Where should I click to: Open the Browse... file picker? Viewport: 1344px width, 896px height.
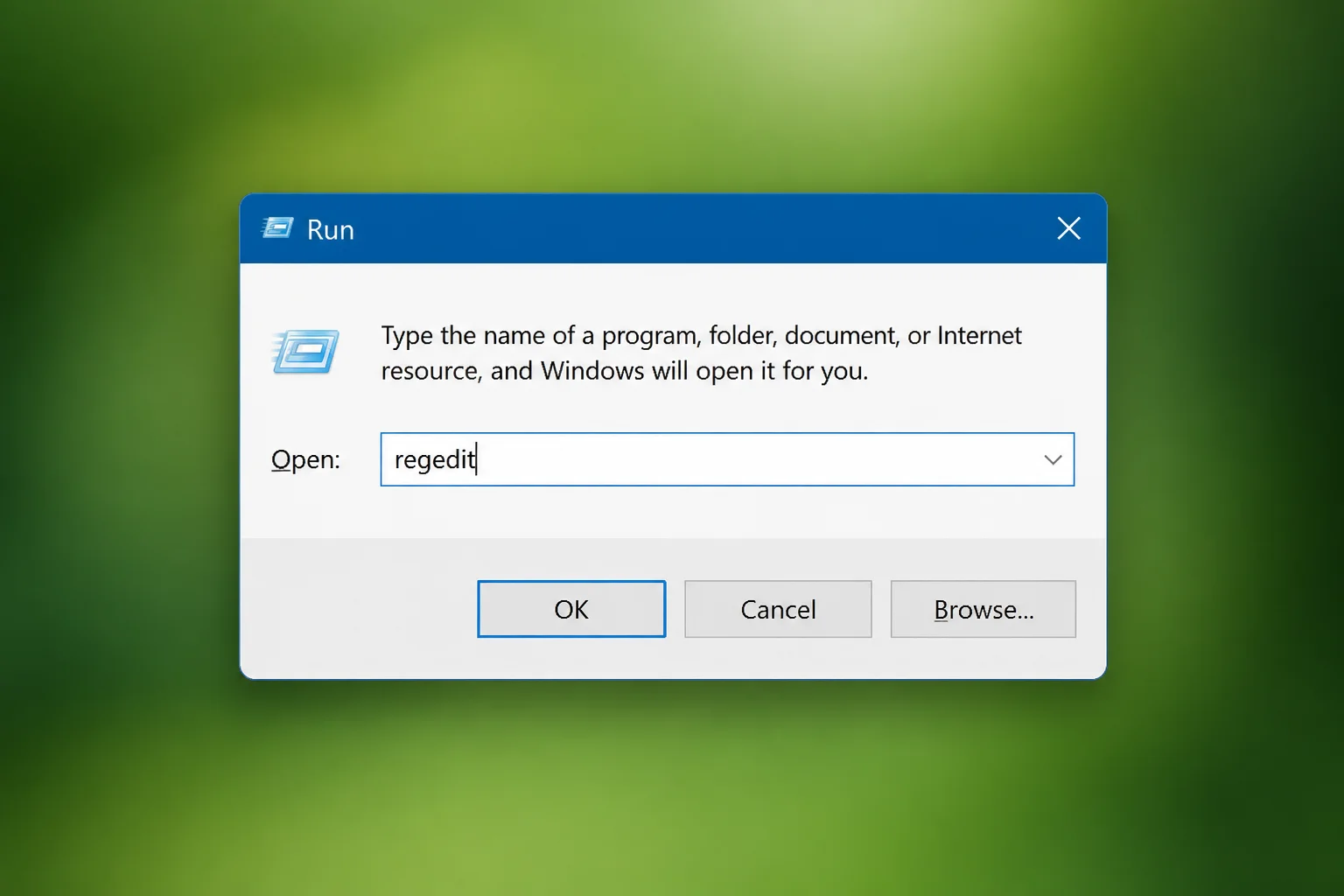983,609
